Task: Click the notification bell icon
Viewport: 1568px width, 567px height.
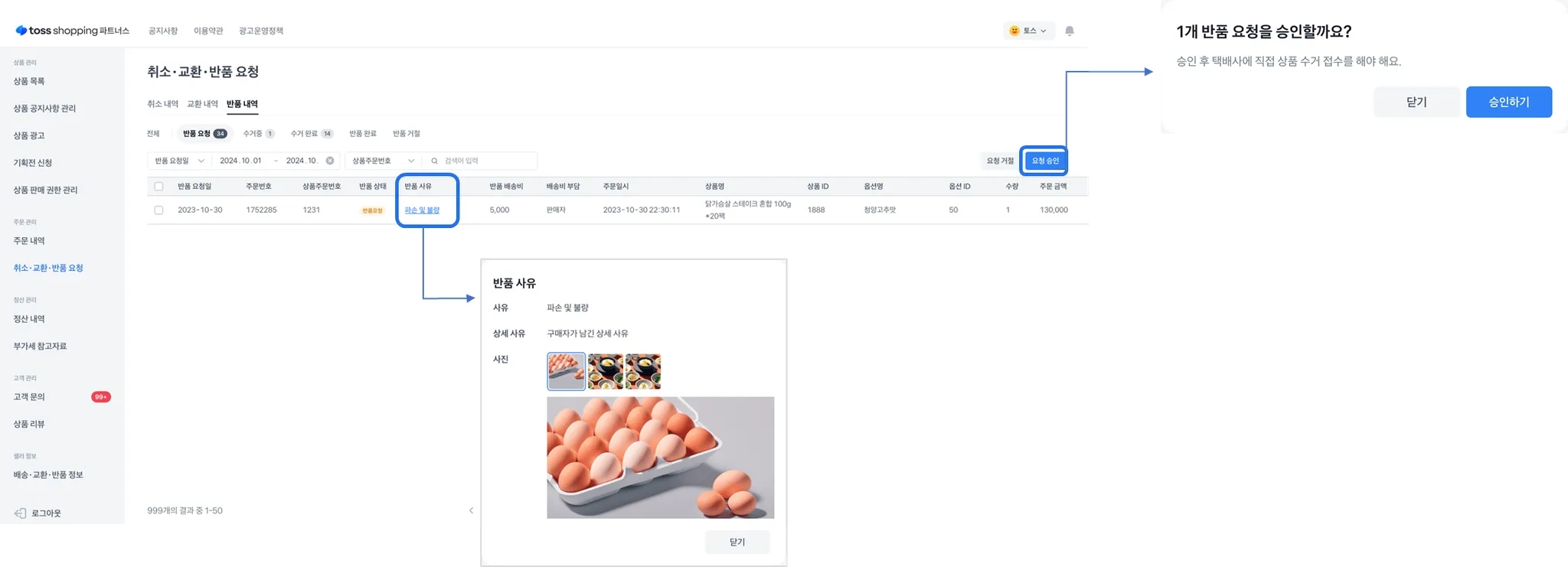Action: (x=1069, y=31)
